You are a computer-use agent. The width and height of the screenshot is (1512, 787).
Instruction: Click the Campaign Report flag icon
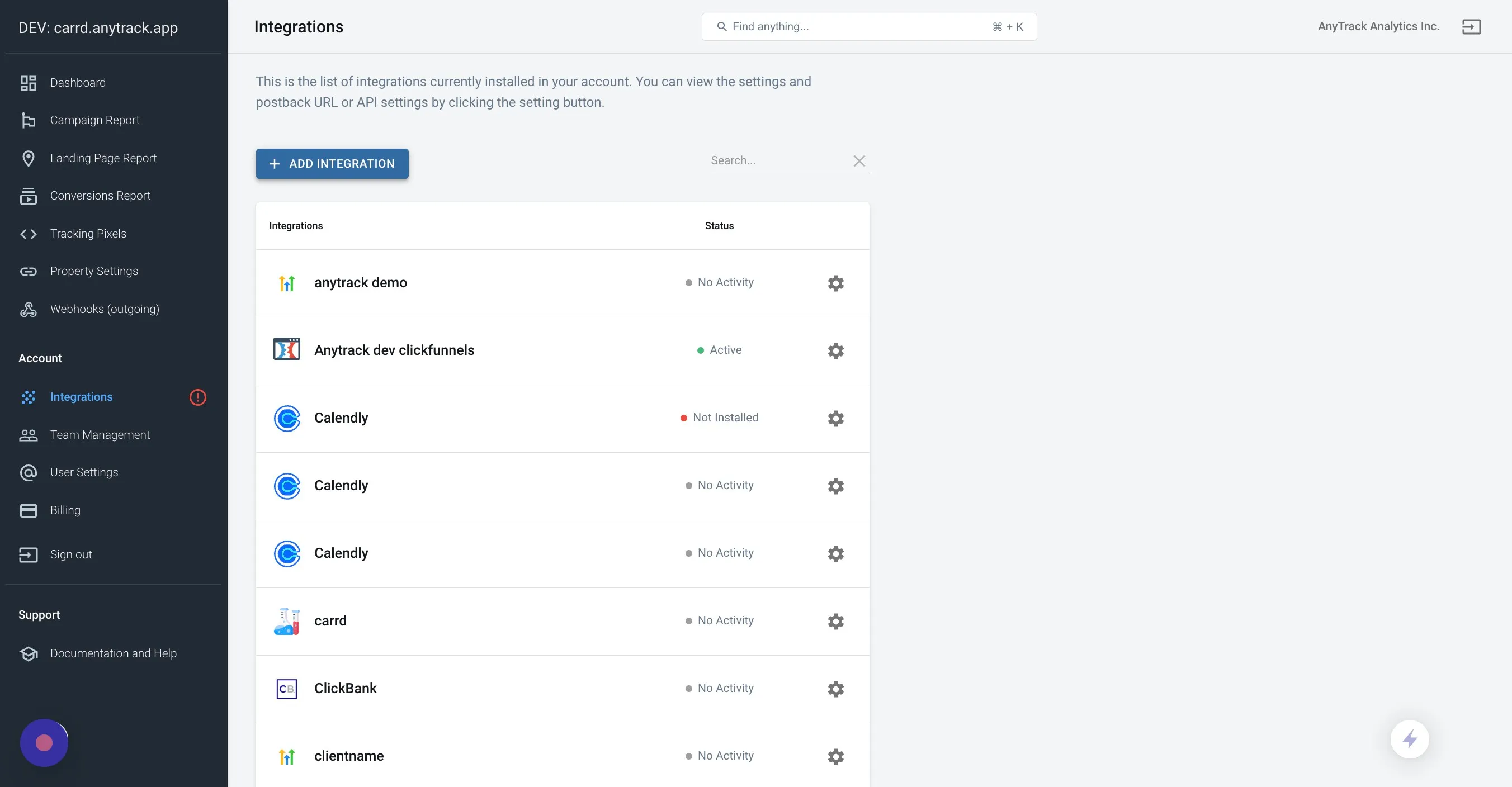coord(28,120)
